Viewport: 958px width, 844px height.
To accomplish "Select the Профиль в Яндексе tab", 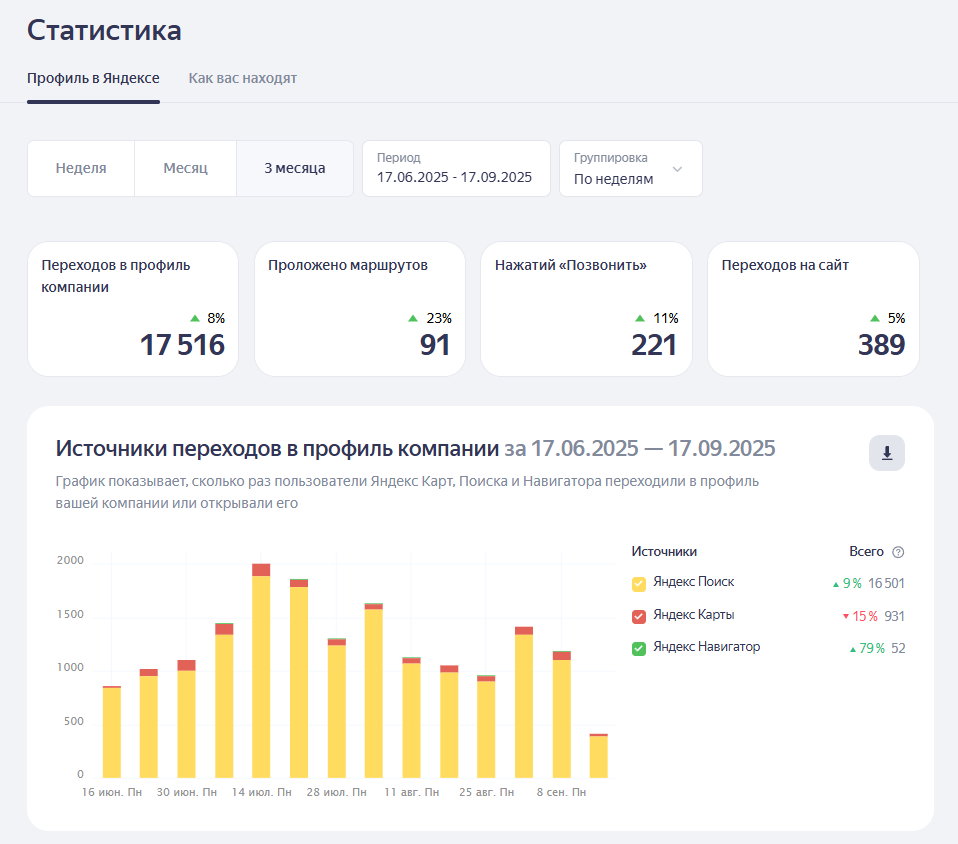I will pyautogui.click(x=93, y=78).
